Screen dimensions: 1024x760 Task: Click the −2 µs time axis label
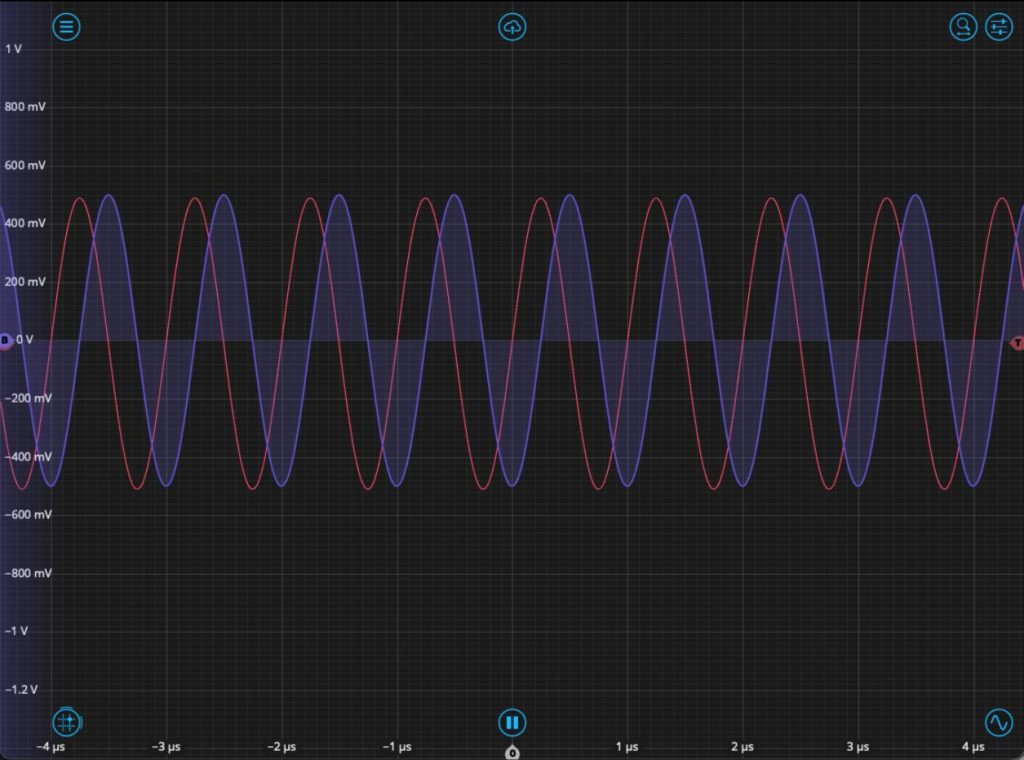pyautogui.click(x=281, y=747)
